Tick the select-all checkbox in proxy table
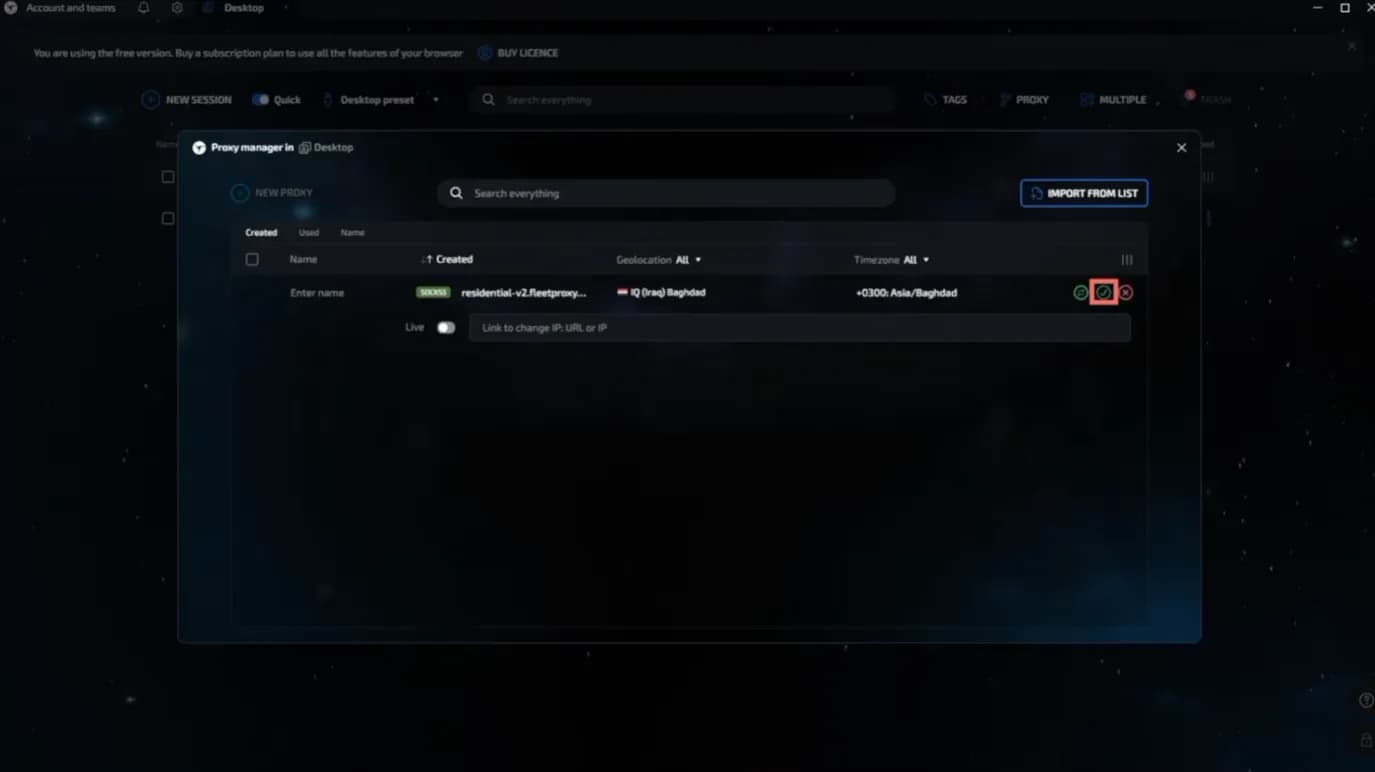The height and width of the screenshot is (772, 1375). [252, 260]
